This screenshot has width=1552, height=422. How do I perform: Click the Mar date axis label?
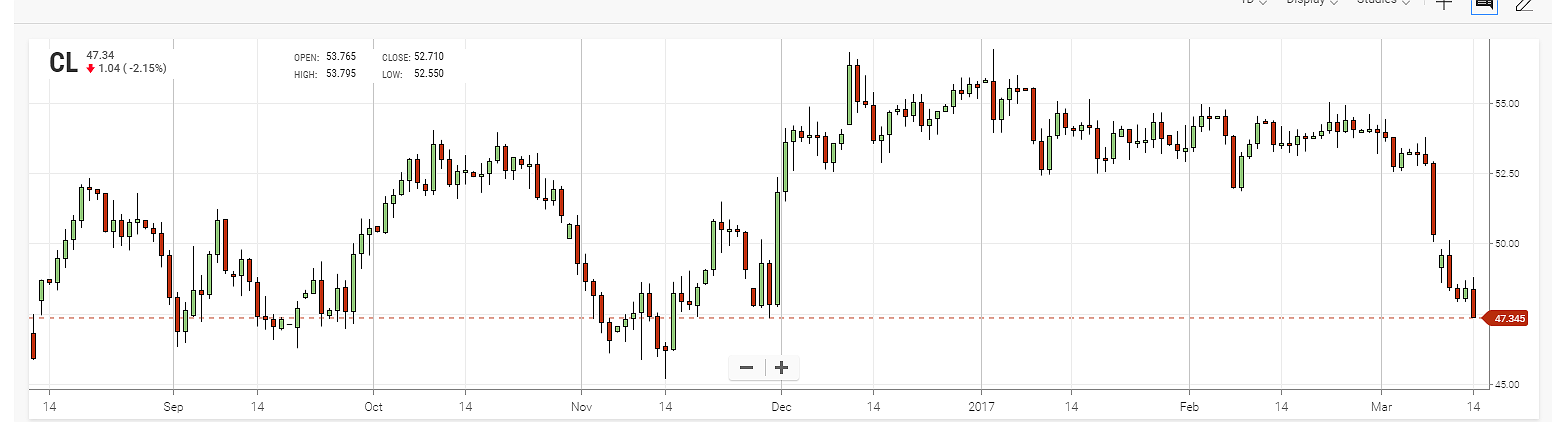(1381, 407)
